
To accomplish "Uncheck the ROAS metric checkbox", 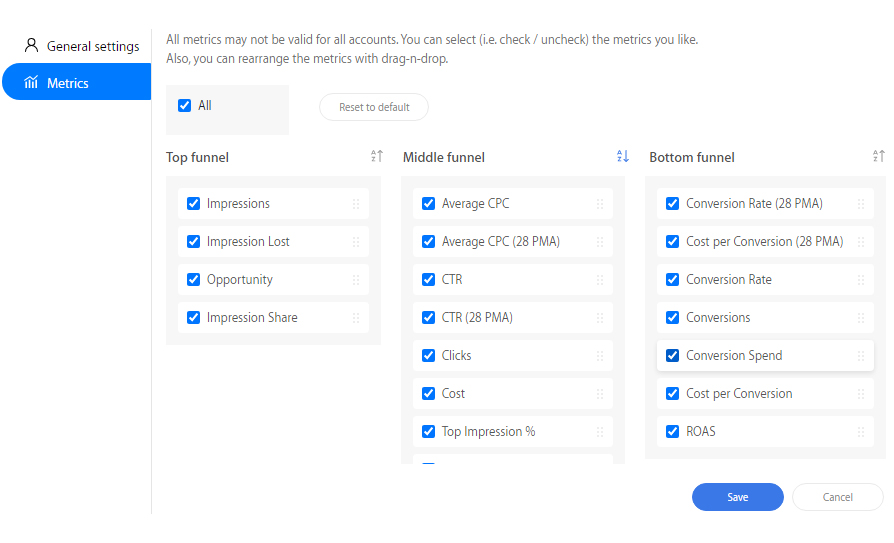I will click(672, 432).
